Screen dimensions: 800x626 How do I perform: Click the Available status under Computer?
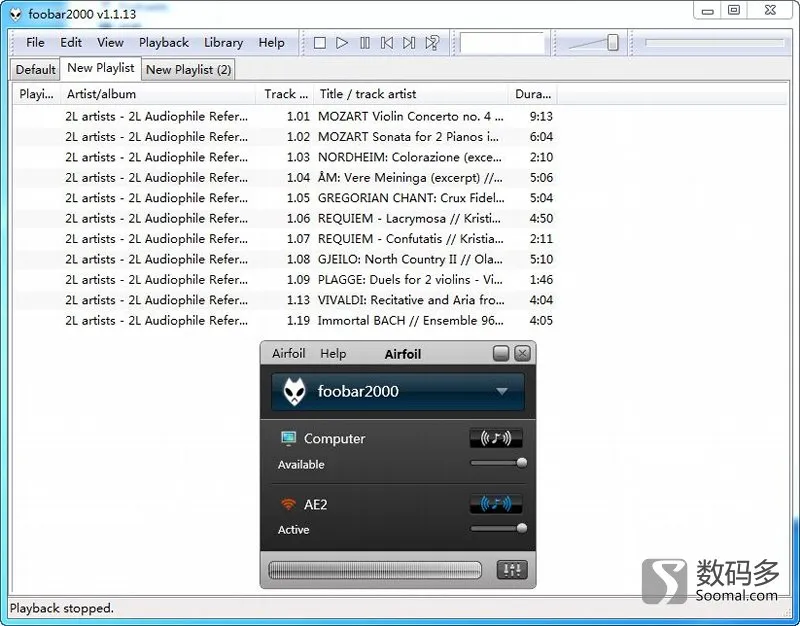(x=301, y=465)
